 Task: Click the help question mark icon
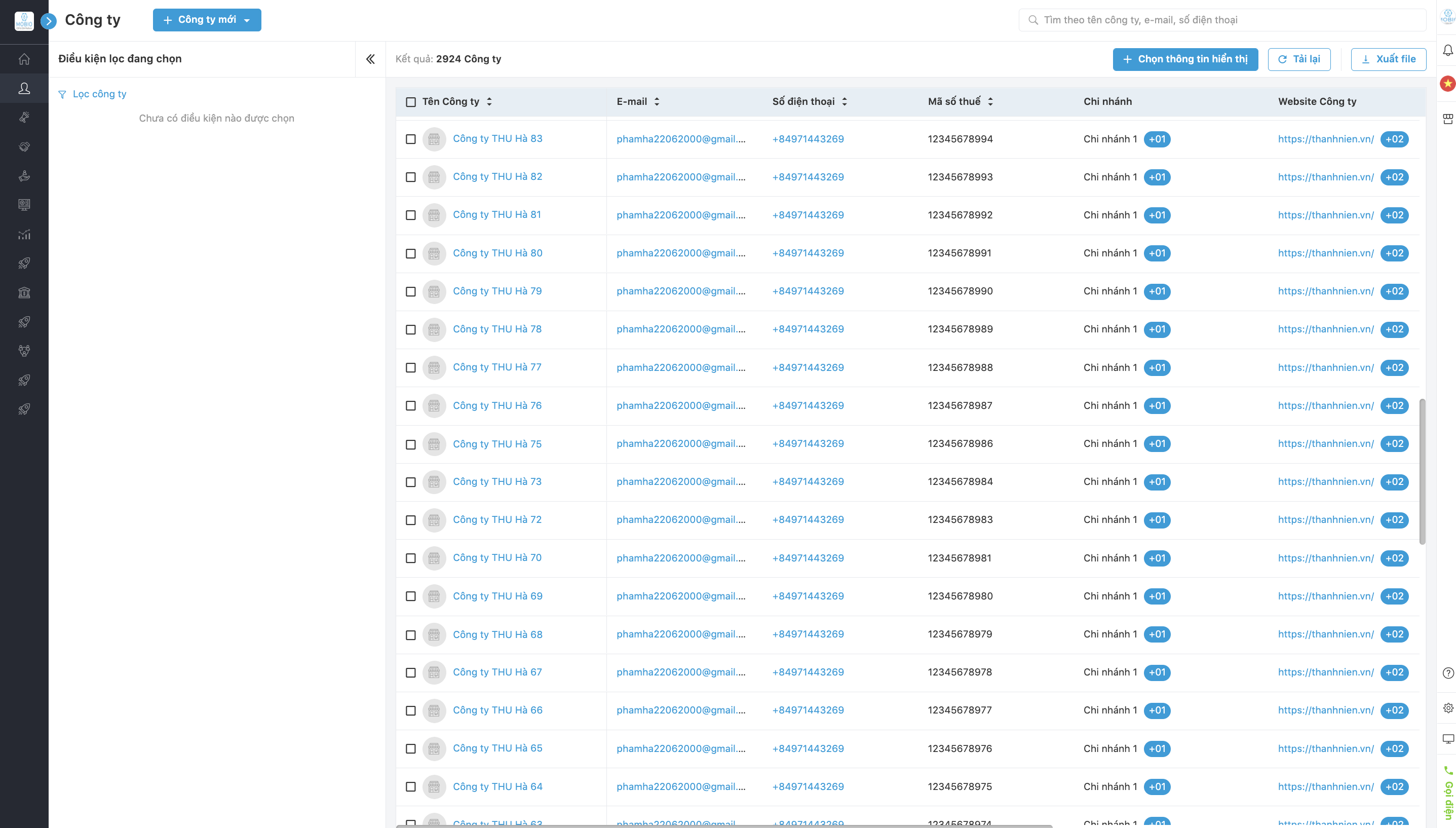click(1447, 673)
